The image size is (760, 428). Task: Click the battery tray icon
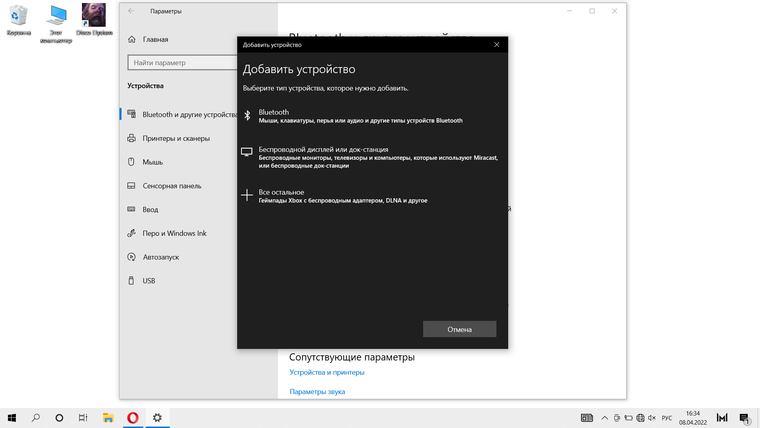point(629,418)
